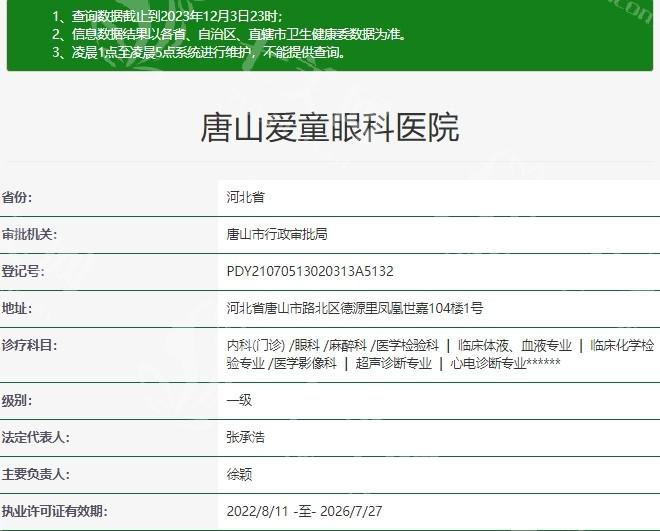The image size is (660, 531).
Task: Click the value 一级
Action: (x=239, y=400)
